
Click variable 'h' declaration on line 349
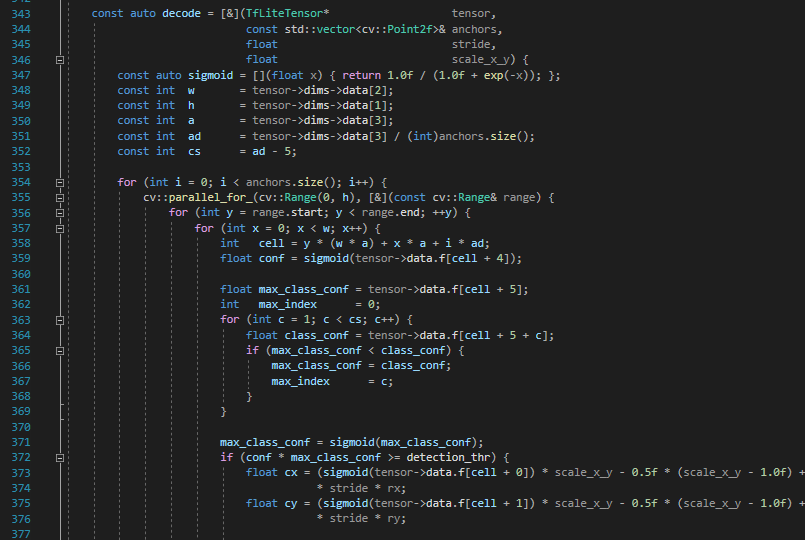(191, 105)
